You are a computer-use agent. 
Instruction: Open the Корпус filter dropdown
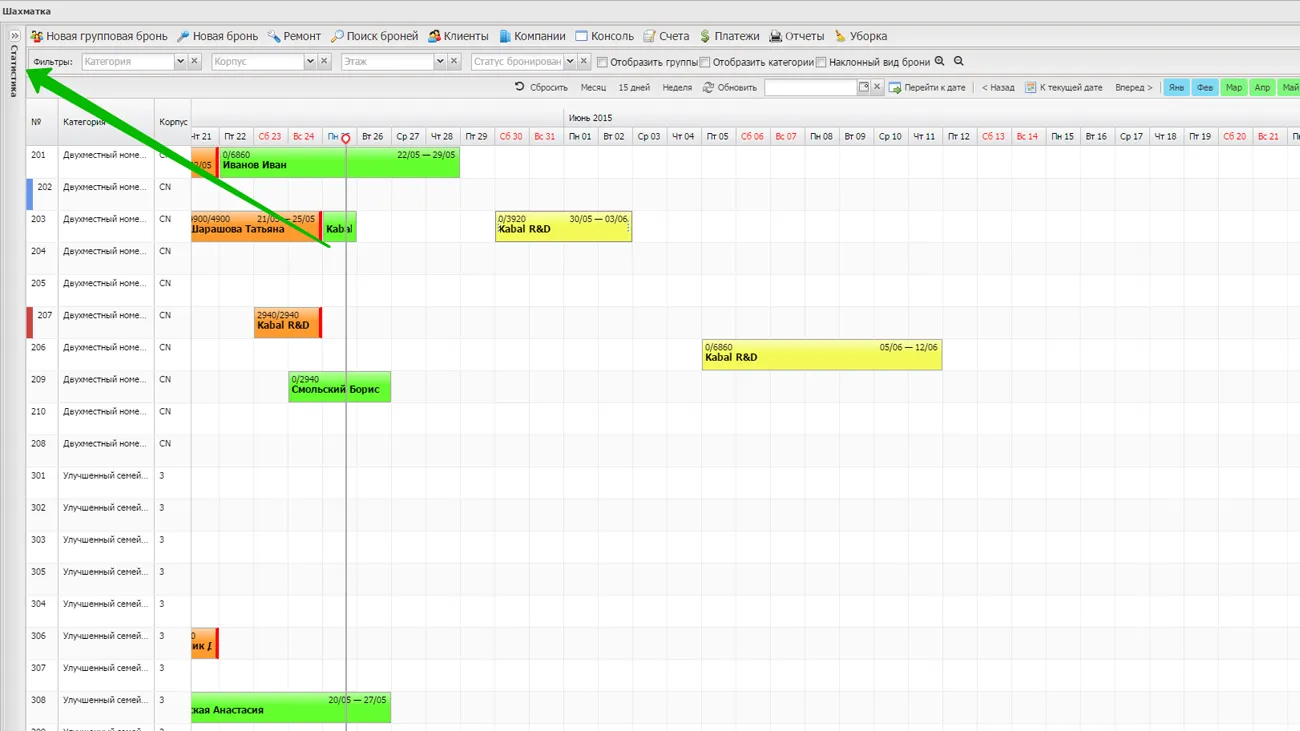tap(310, 62)
